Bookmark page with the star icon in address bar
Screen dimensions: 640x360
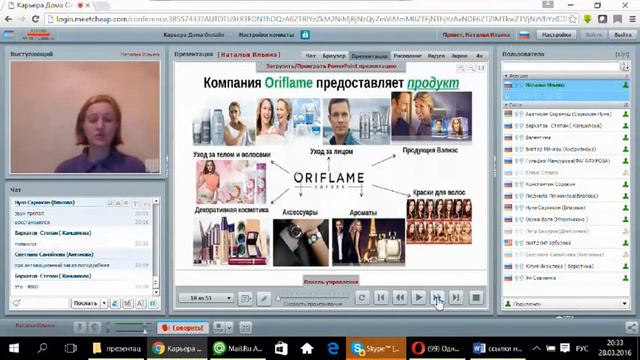click(573, 19)
